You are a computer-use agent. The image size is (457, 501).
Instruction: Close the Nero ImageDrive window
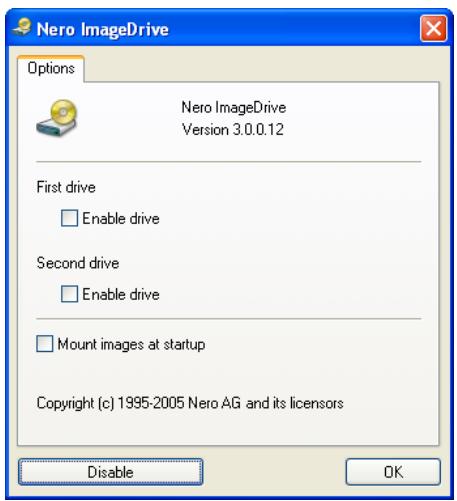tap(433, 29)
